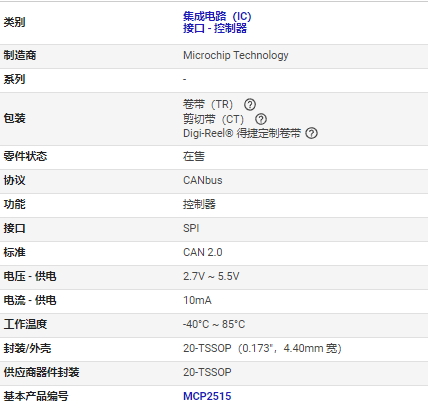The image size is (428, 409).
Task: Select the Microchip Technology manufacturer text
Action: click(x=236, y=55)
